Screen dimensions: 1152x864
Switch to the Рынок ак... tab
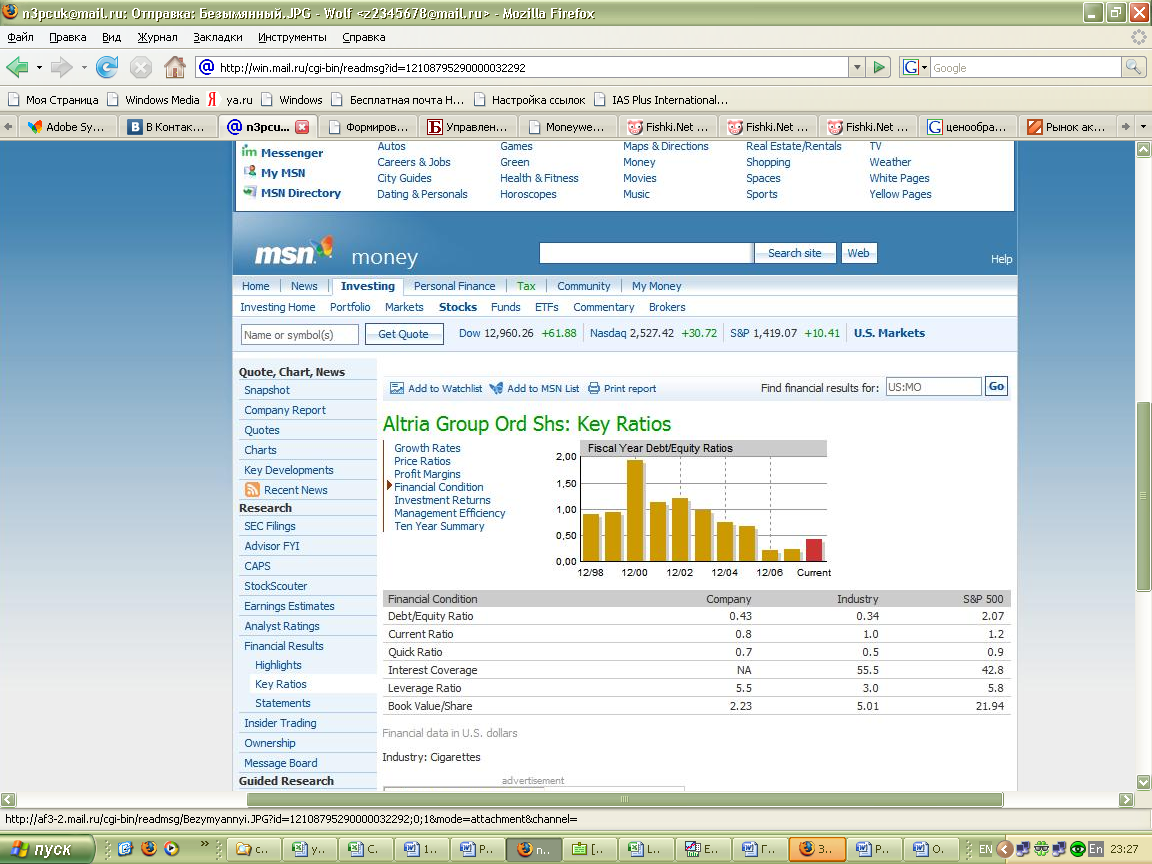pyautogui.click(x=1068, y=127)
